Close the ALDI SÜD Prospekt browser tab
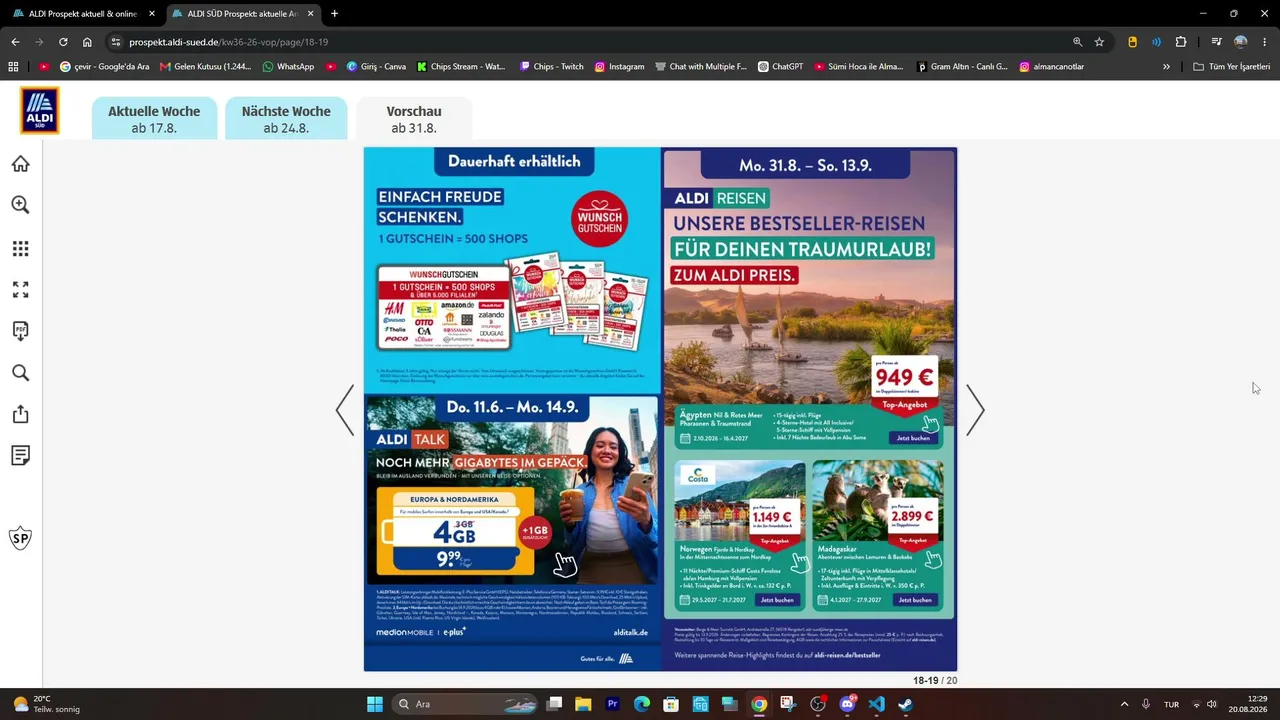The image size is (1280, 720). click(x=311, y=14)
